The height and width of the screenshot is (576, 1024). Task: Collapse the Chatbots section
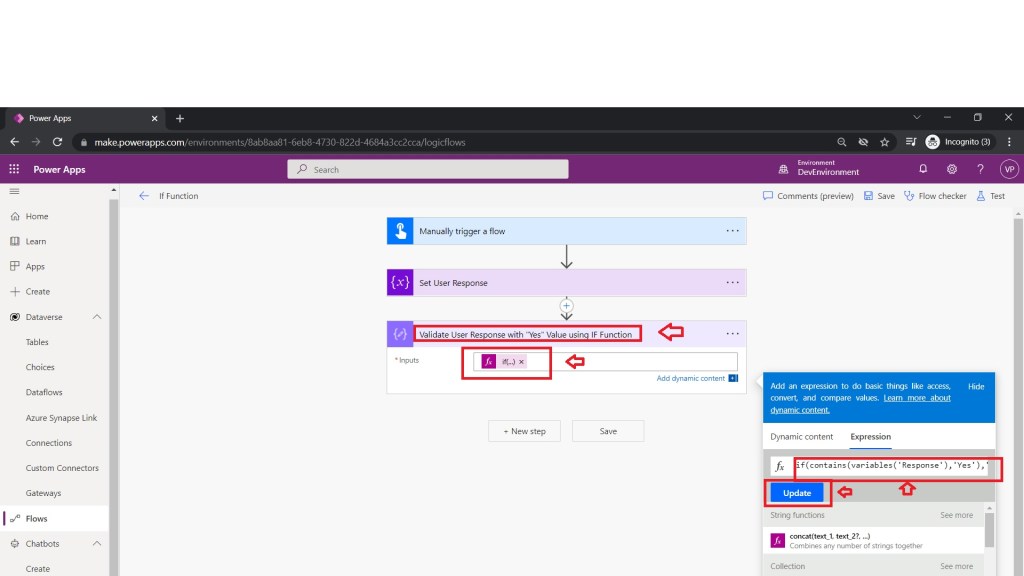pos(97,544)
